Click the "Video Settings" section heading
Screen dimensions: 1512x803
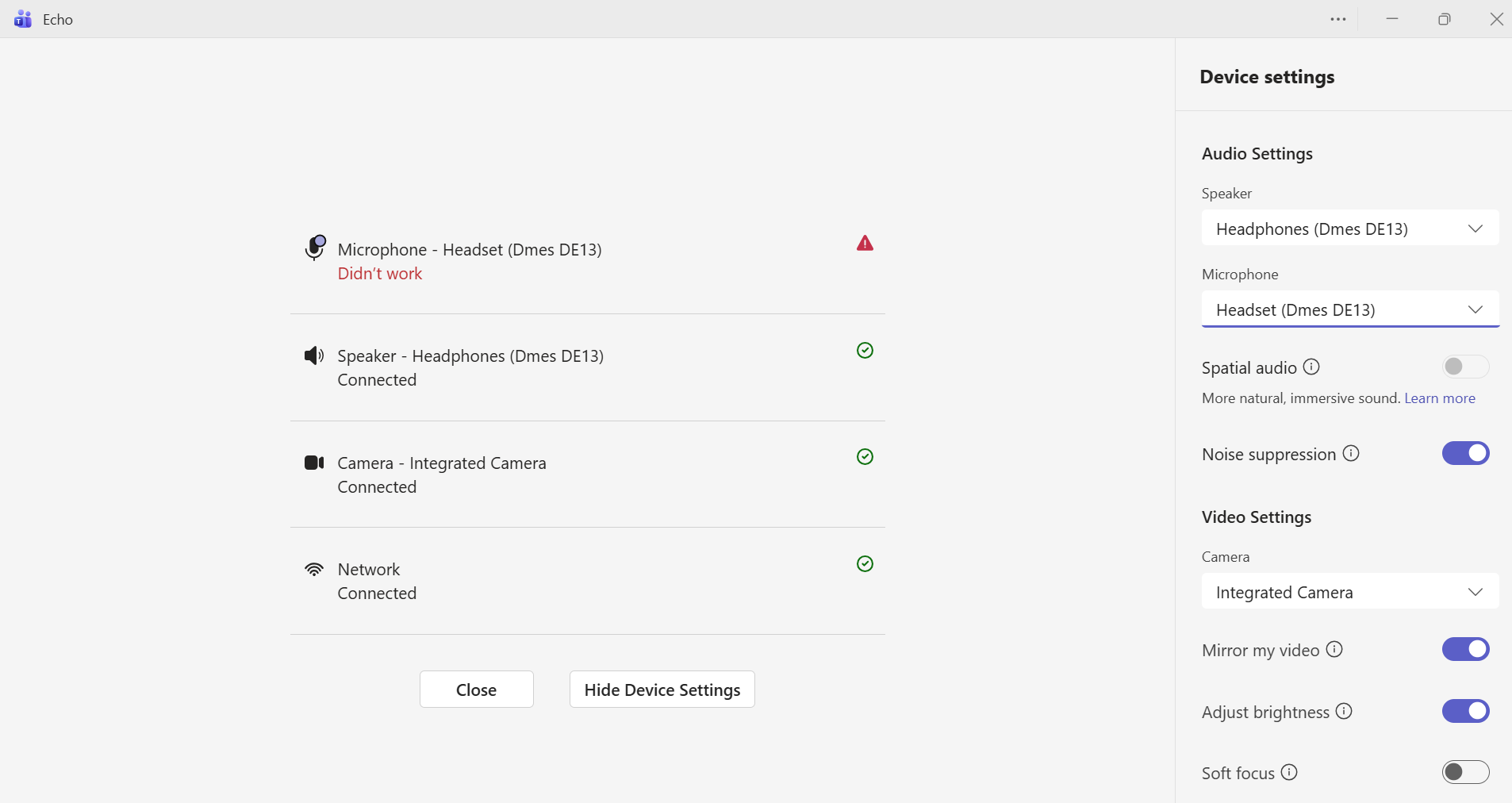[x=1257, y=517]
